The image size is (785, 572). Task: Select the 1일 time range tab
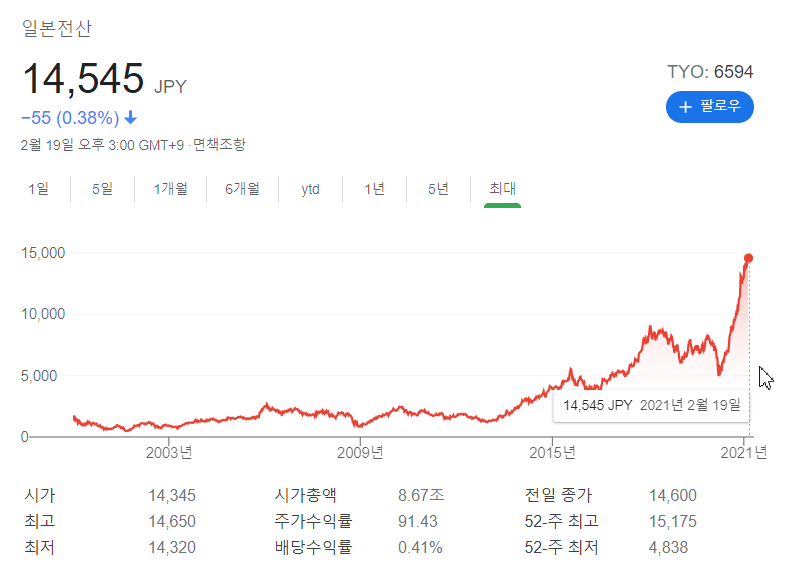38,189
